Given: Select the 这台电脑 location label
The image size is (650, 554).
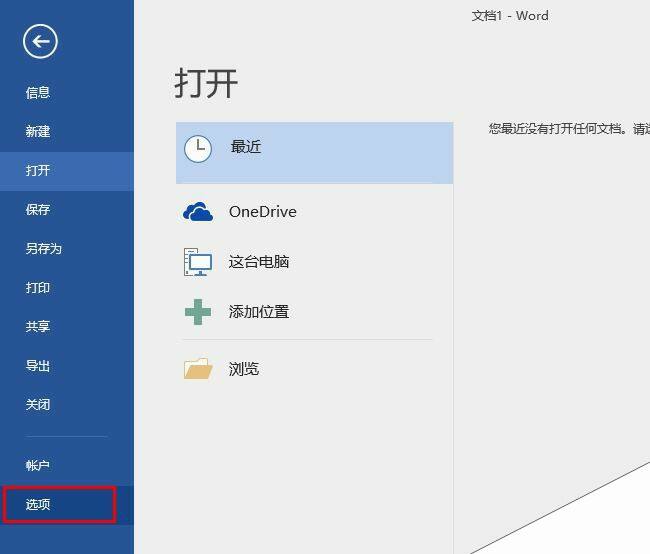Looking at the screenshot, I should (259, 262).
